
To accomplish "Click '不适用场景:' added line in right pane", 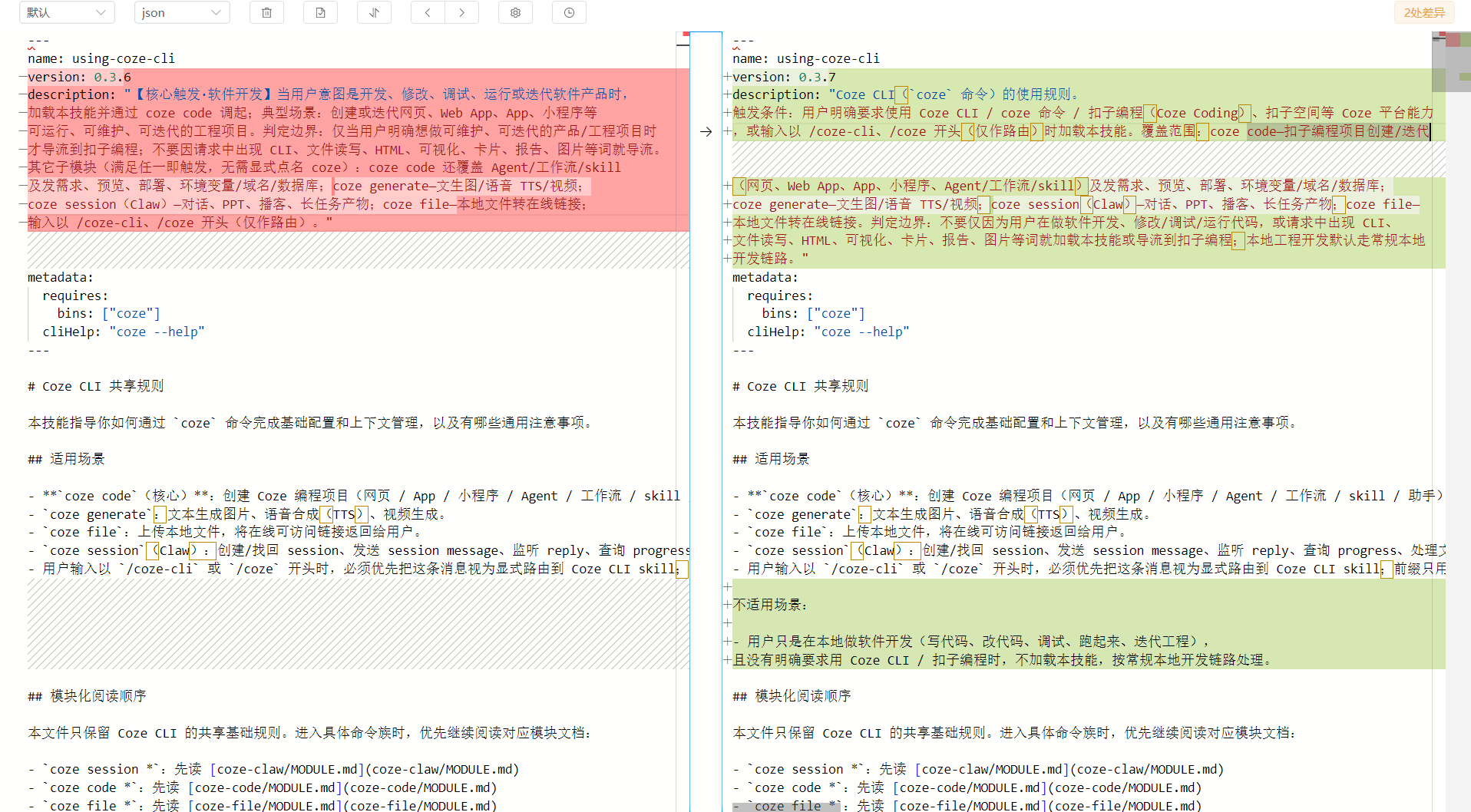I will point(770,605).
